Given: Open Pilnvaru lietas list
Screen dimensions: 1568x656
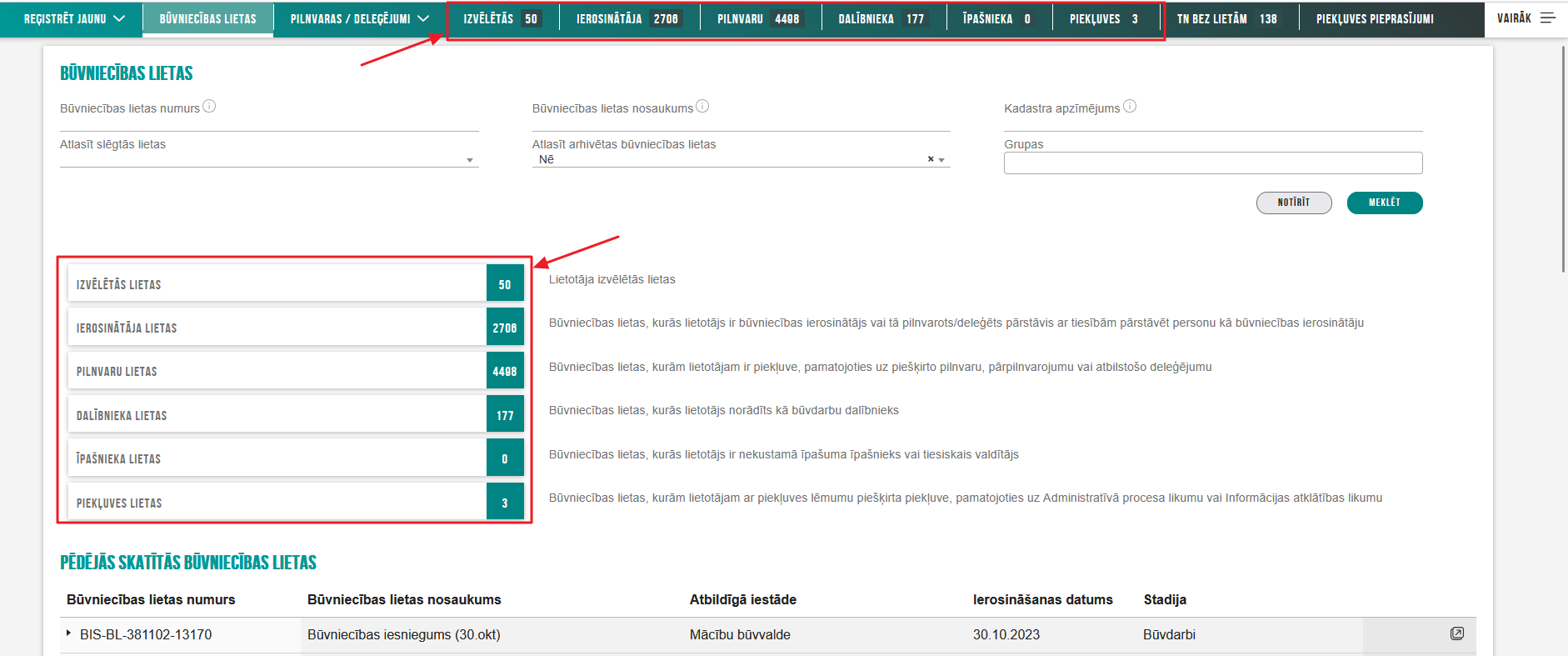Looking at the screenshot, I should pyautogui.click(x=296, y=370).
